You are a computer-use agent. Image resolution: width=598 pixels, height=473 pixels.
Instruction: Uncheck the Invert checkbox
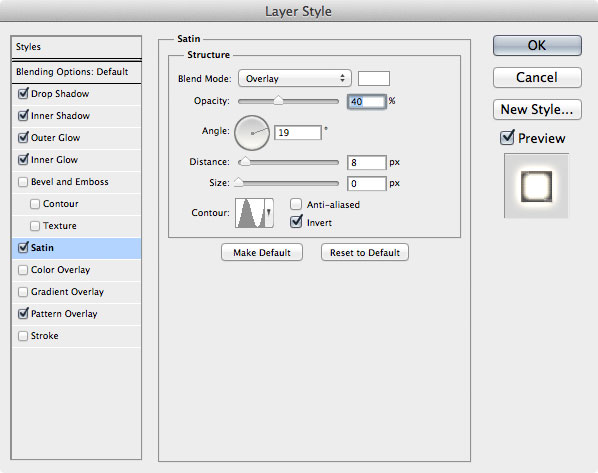tap(296, 222)
